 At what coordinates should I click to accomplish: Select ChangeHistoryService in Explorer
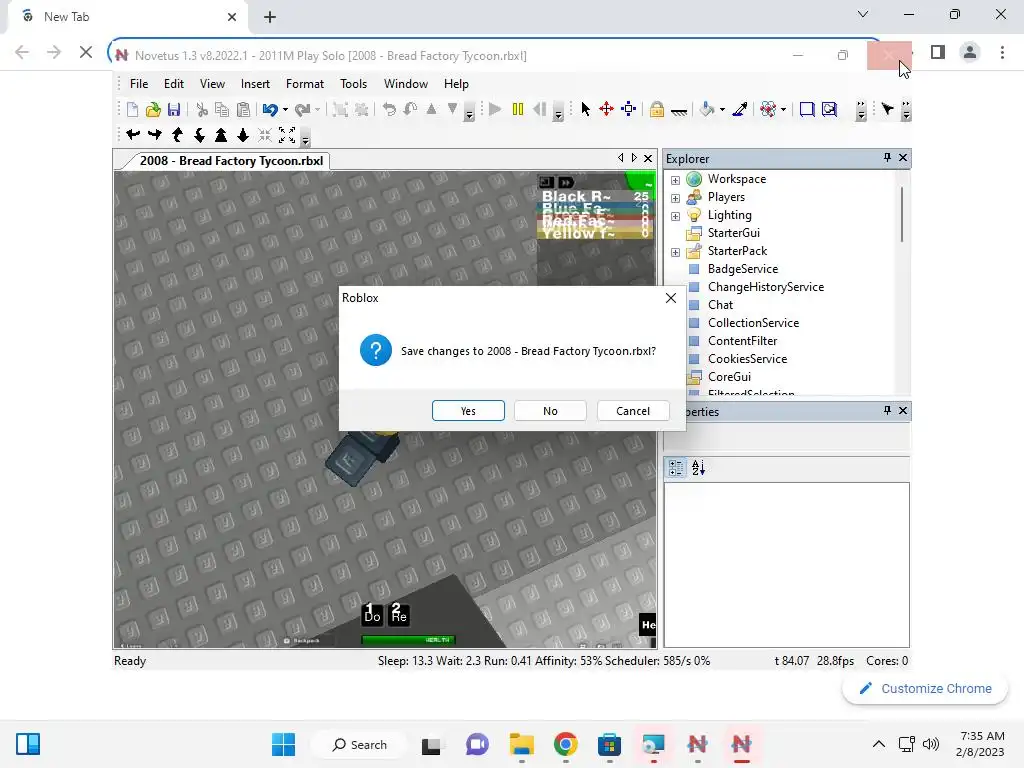coord(765,287)
